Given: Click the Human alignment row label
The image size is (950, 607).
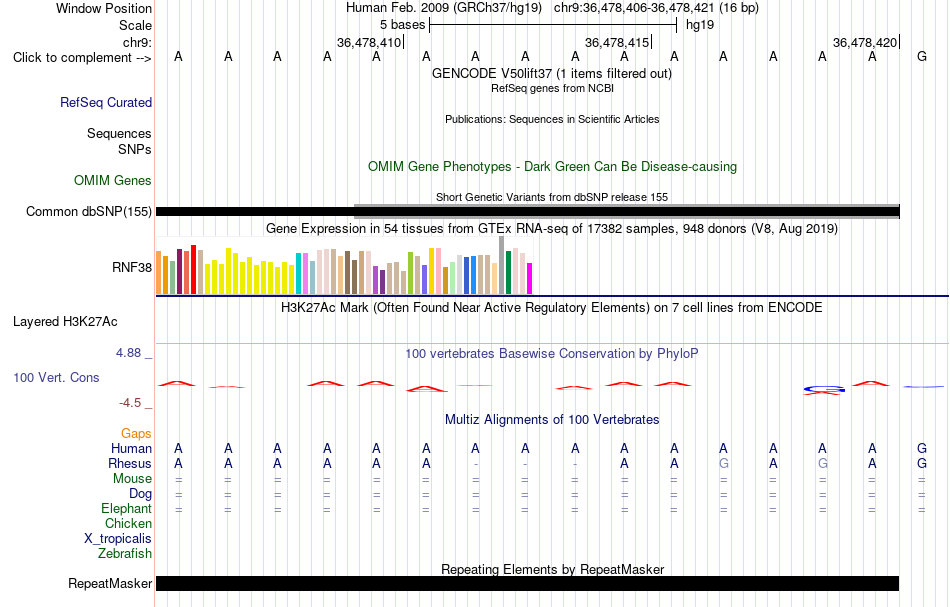Looking at the screenshot, I should click(131, 448).
